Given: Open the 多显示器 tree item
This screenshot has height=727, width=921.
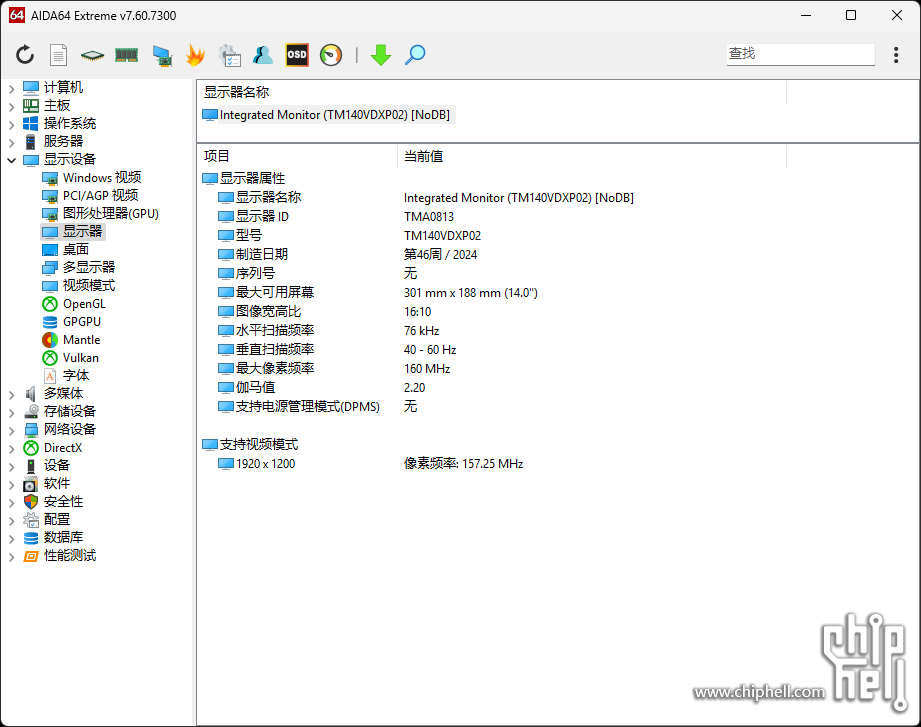Looking at the screenshot, I should point(79,267).
